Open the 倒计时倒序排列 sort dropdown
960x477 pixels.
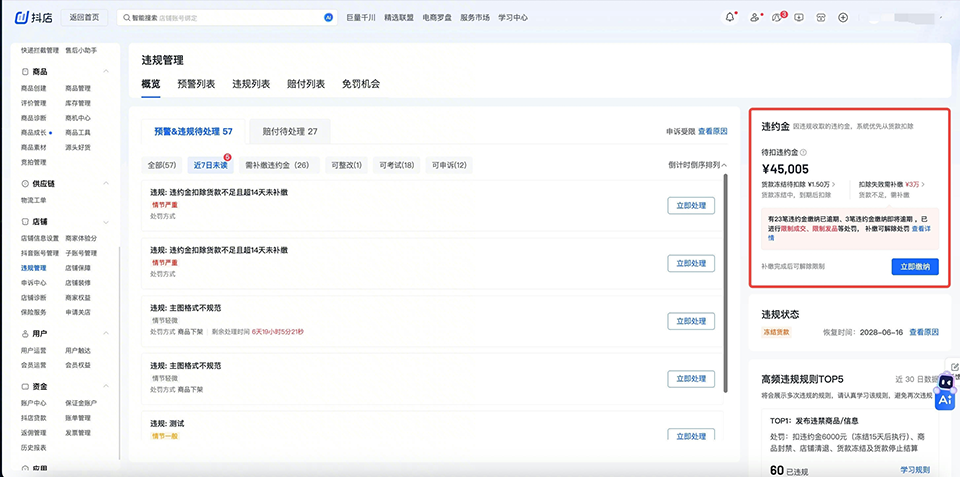coord(697,165)
